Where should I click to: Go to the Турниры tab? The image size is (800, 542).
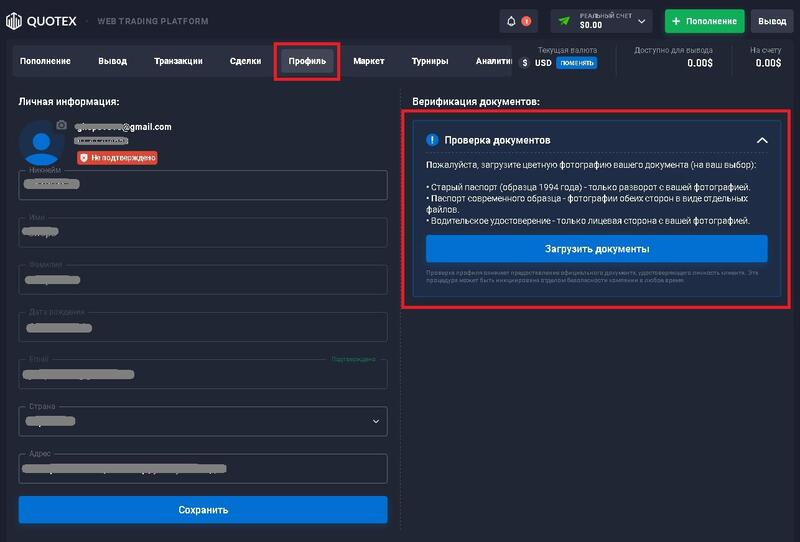click(x=430, y=61)
